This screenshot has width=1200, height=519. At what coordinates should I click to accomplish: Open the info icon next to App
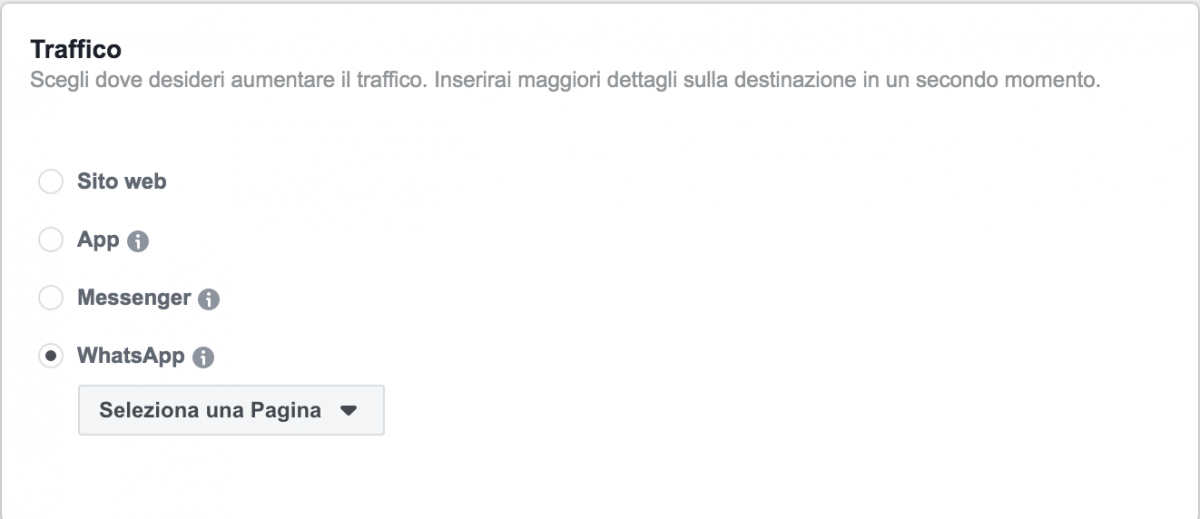tap(139, 241)
